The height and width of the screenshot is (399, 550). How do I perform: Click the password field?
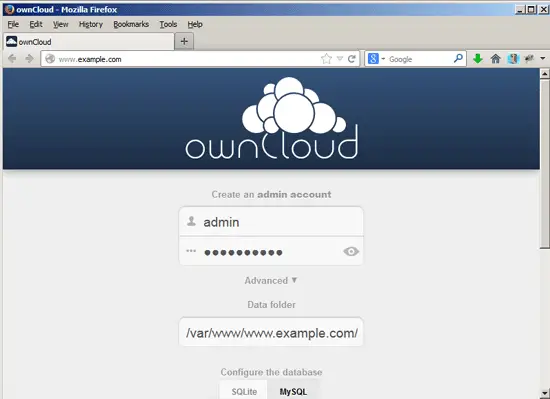[271, 251]
